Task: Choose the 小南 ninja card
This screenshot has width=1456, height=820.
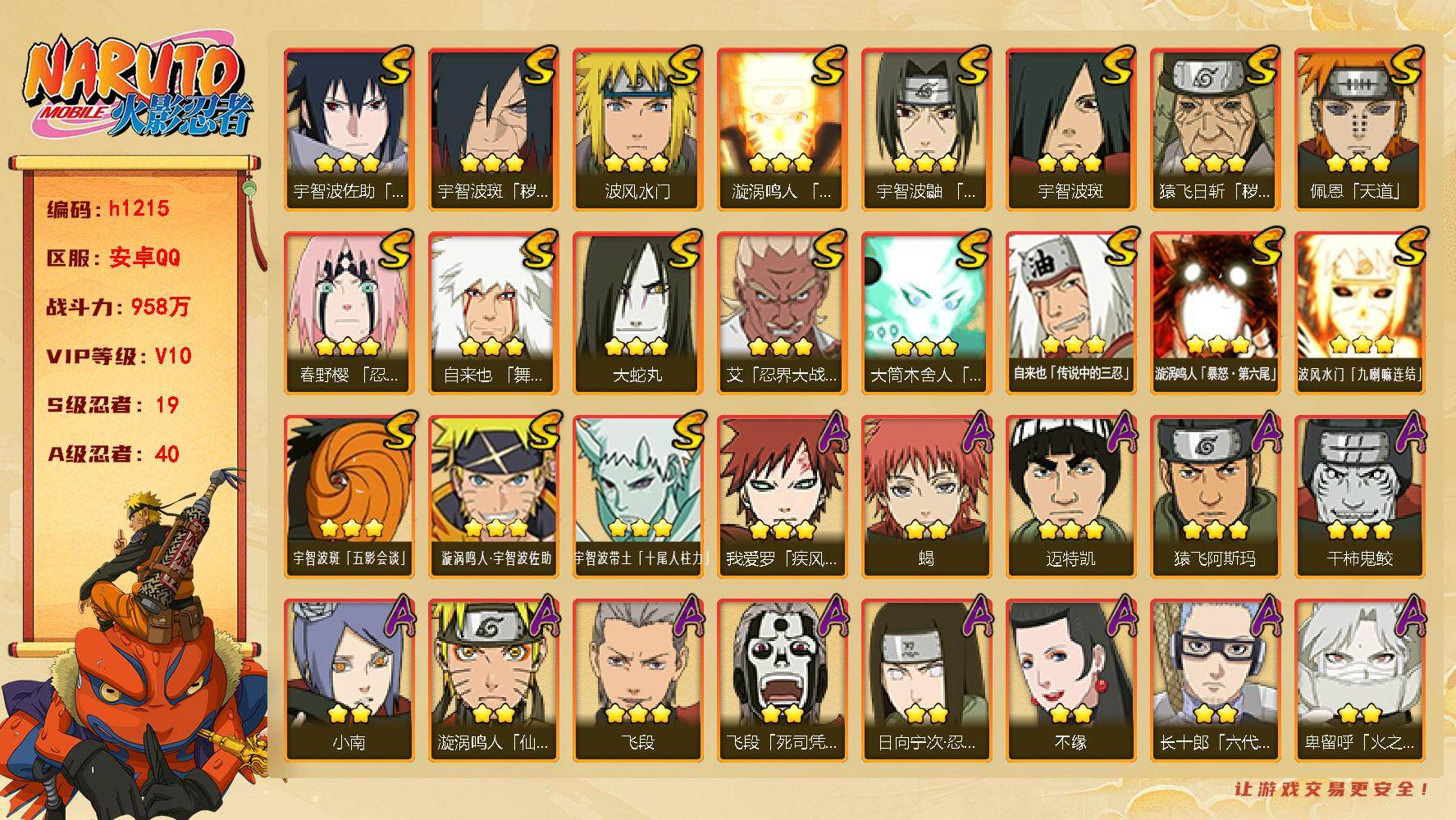Action: tap(349, 681)
